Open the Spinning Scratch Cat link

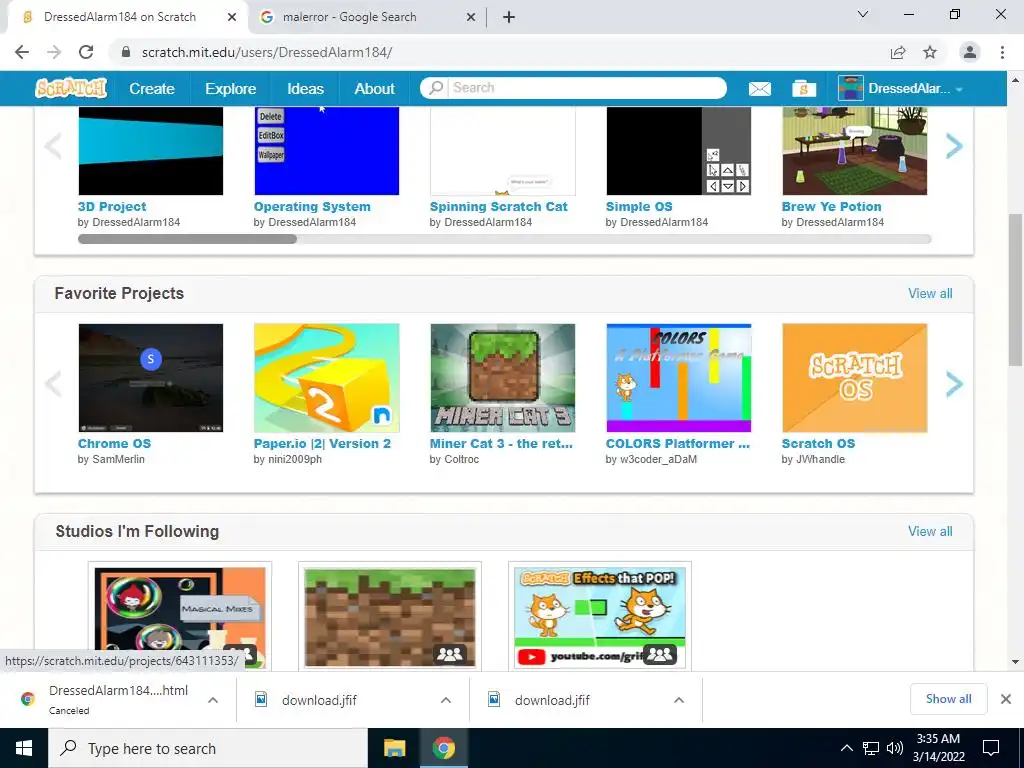point(498,206)
